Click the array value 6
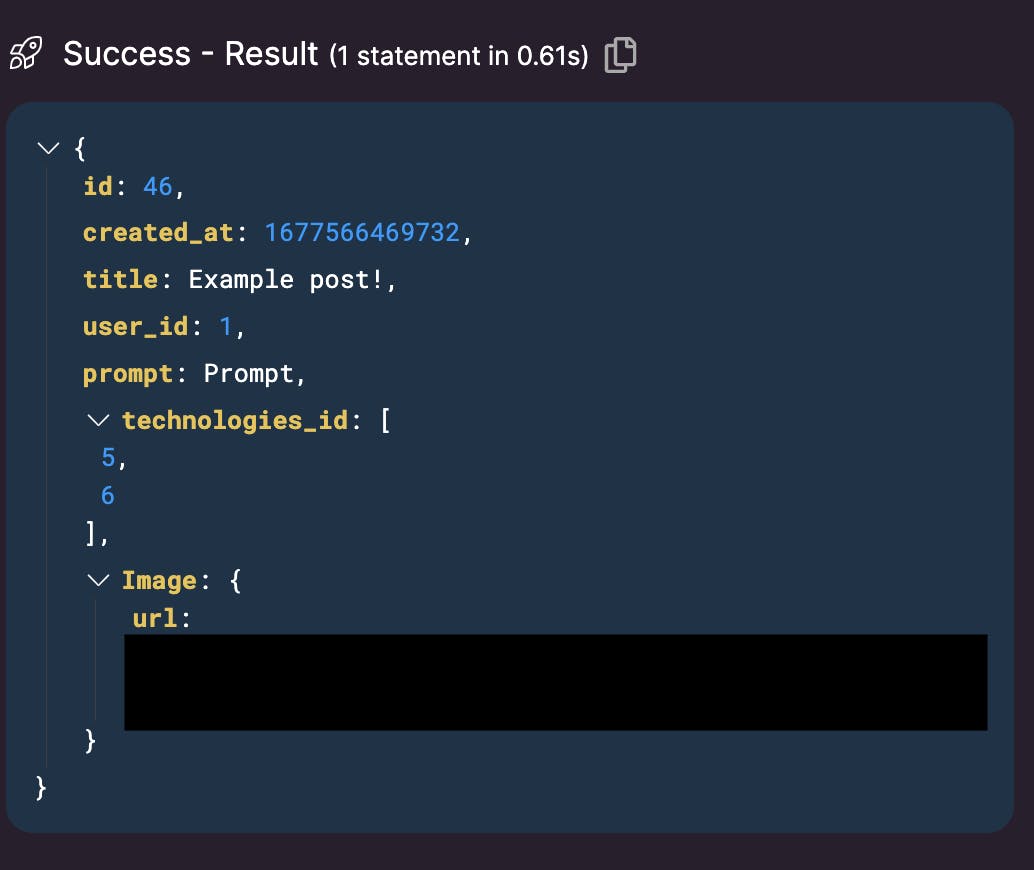1034x870 pixels. (108, 495)
